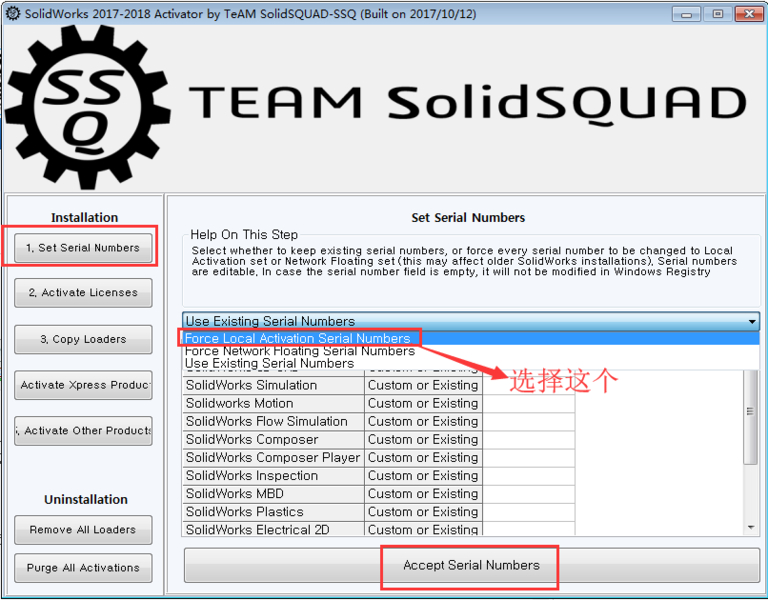Click the Set Serial Numbers button
Image resolution: width=768 pixels, height=600 pixels.
point(83,248)
